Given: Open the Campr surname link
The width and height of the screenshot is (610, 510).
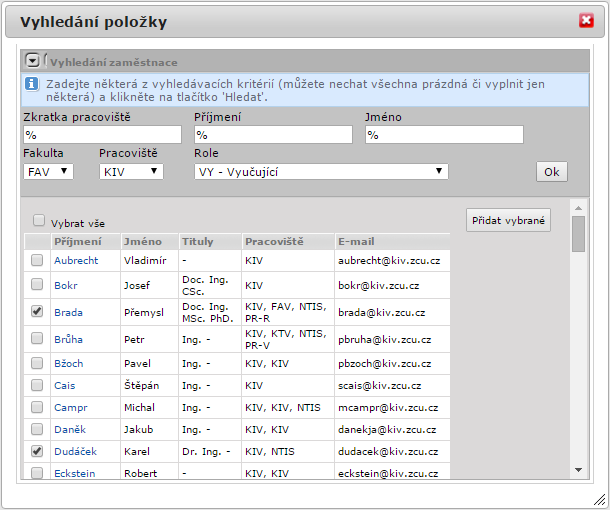Looking at the screenshot, I should coord(71,408).
